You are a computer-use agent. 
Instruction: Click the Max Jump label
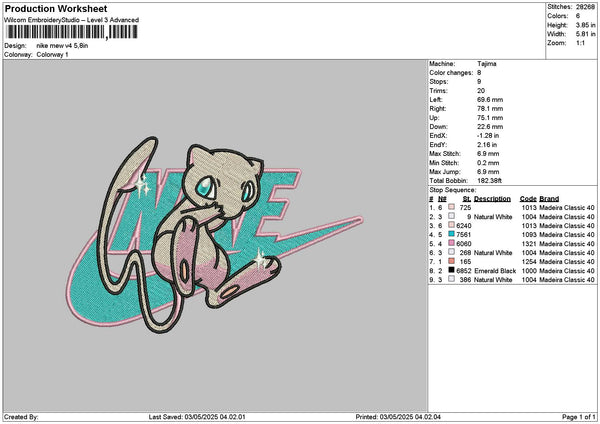(x=445, y=172)
